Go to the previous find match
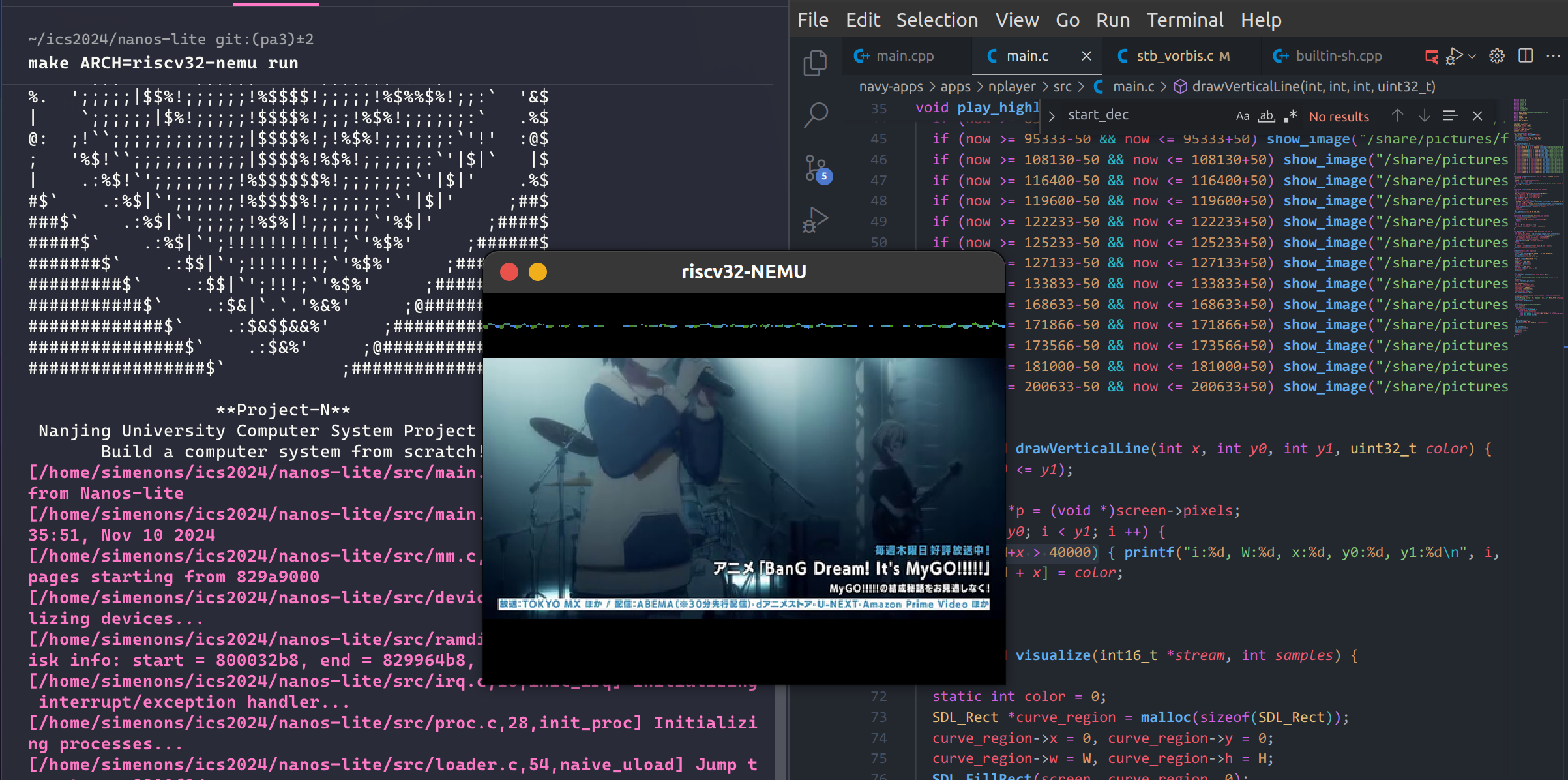The image size is (1568, 780). 1397,116
